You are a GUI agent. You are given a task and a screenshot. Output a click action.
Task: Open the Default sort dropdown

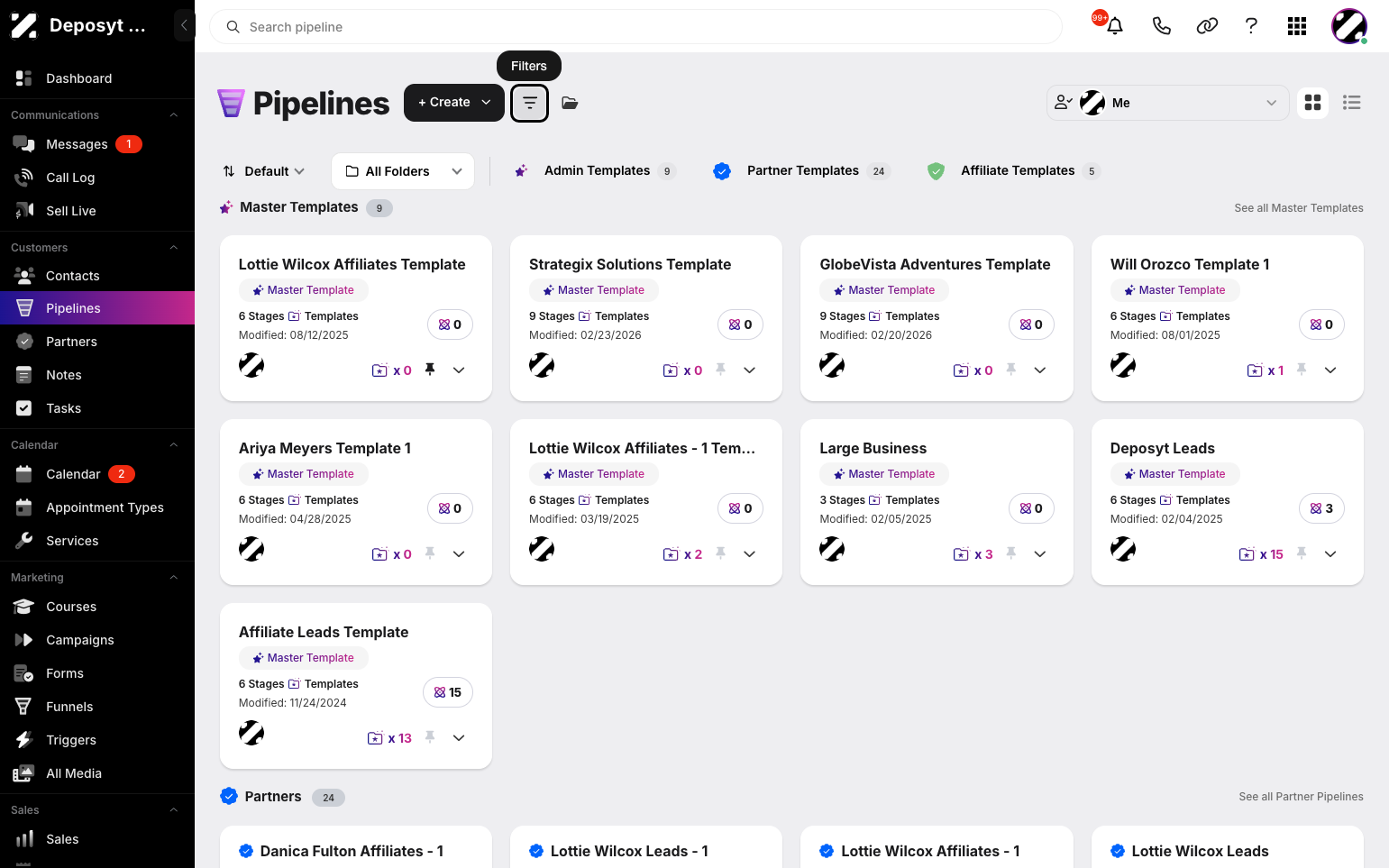pos(264,171)
